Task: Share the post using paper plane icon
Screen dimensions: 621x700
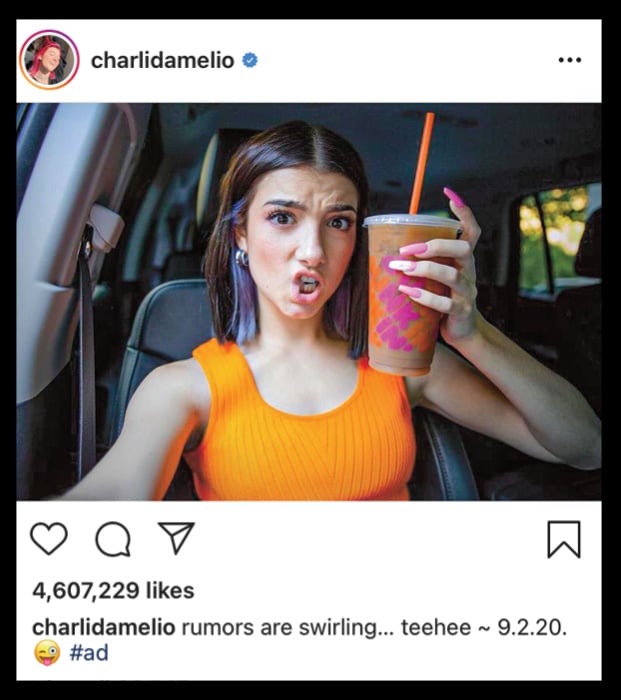Action: [176, 538]
